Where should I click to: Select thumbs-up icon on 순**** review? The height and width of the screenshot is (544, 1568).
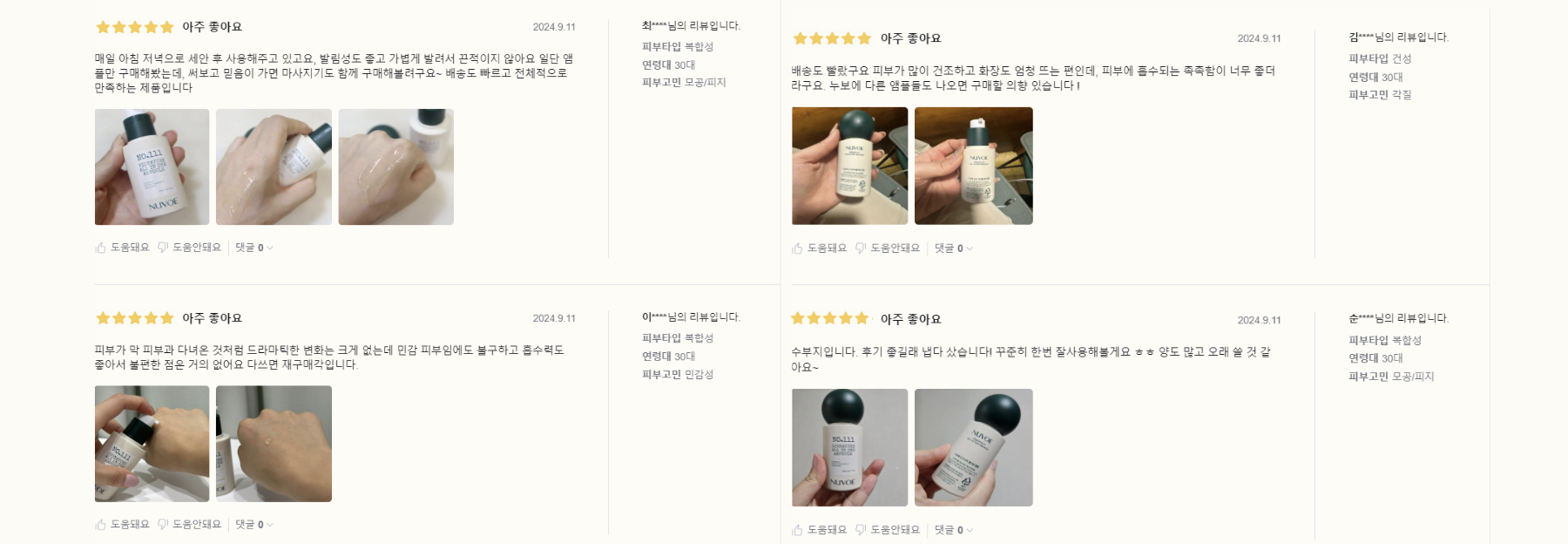click(797, 530)
